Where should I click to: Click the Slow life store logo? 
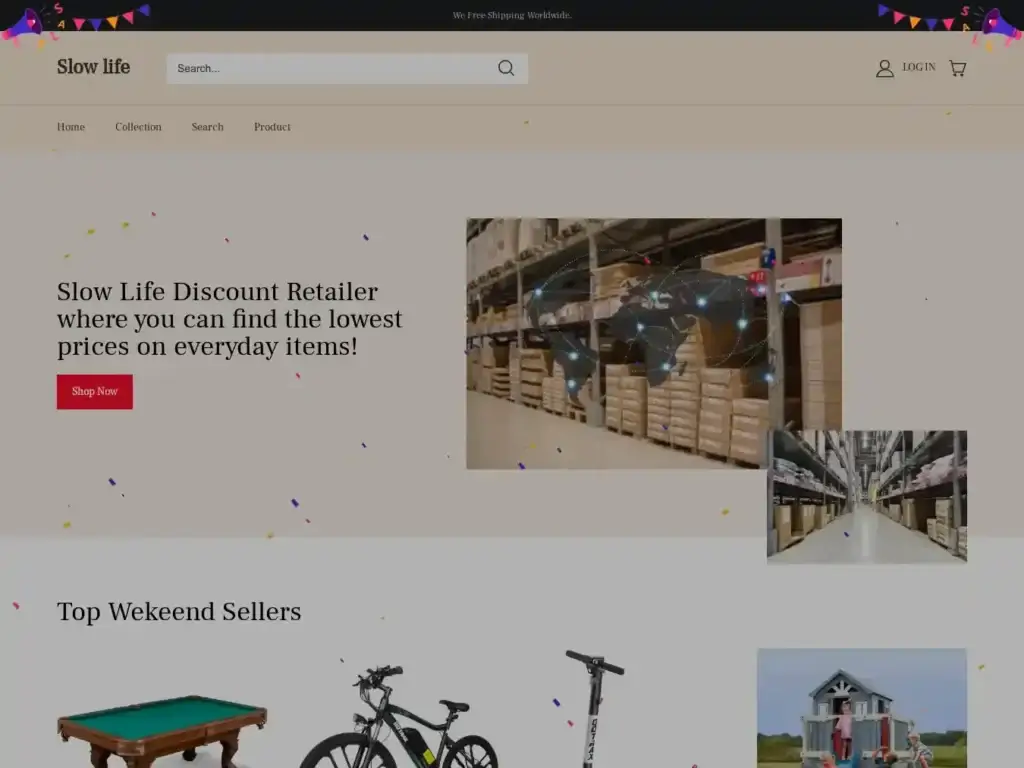click(93, 67)
